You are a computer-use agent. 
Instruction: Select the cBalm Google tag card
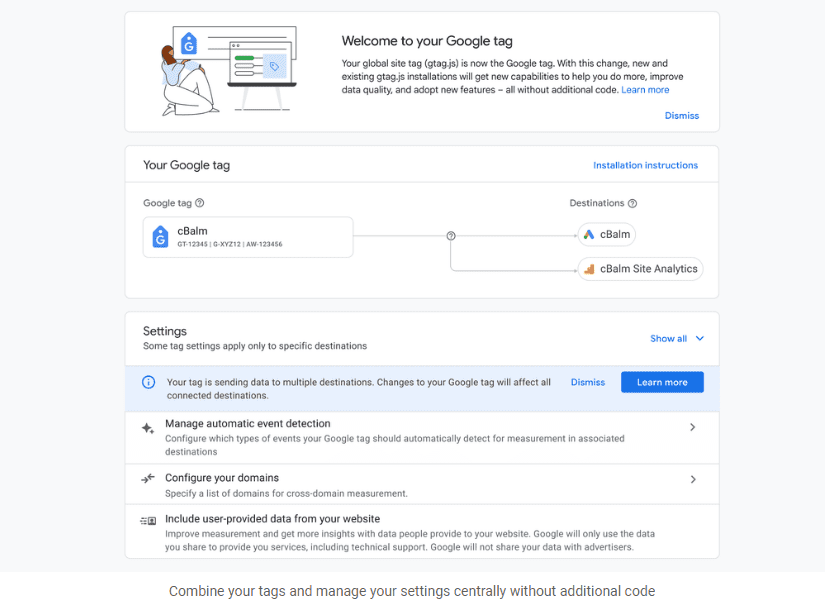248,237
